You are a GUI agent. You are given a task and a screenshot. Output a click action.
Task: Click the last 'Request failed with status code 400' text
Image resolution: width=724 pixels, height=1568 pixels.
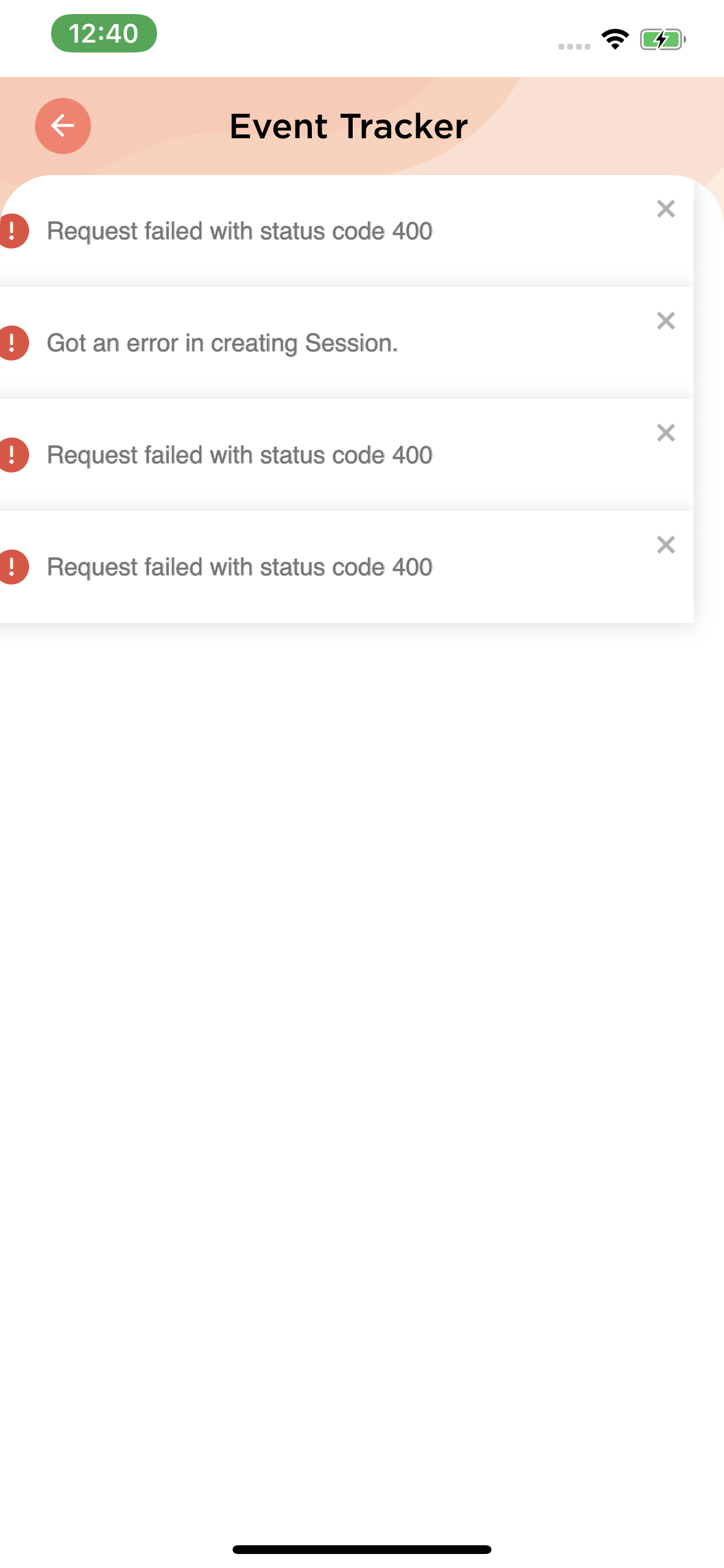pos(240,568)
